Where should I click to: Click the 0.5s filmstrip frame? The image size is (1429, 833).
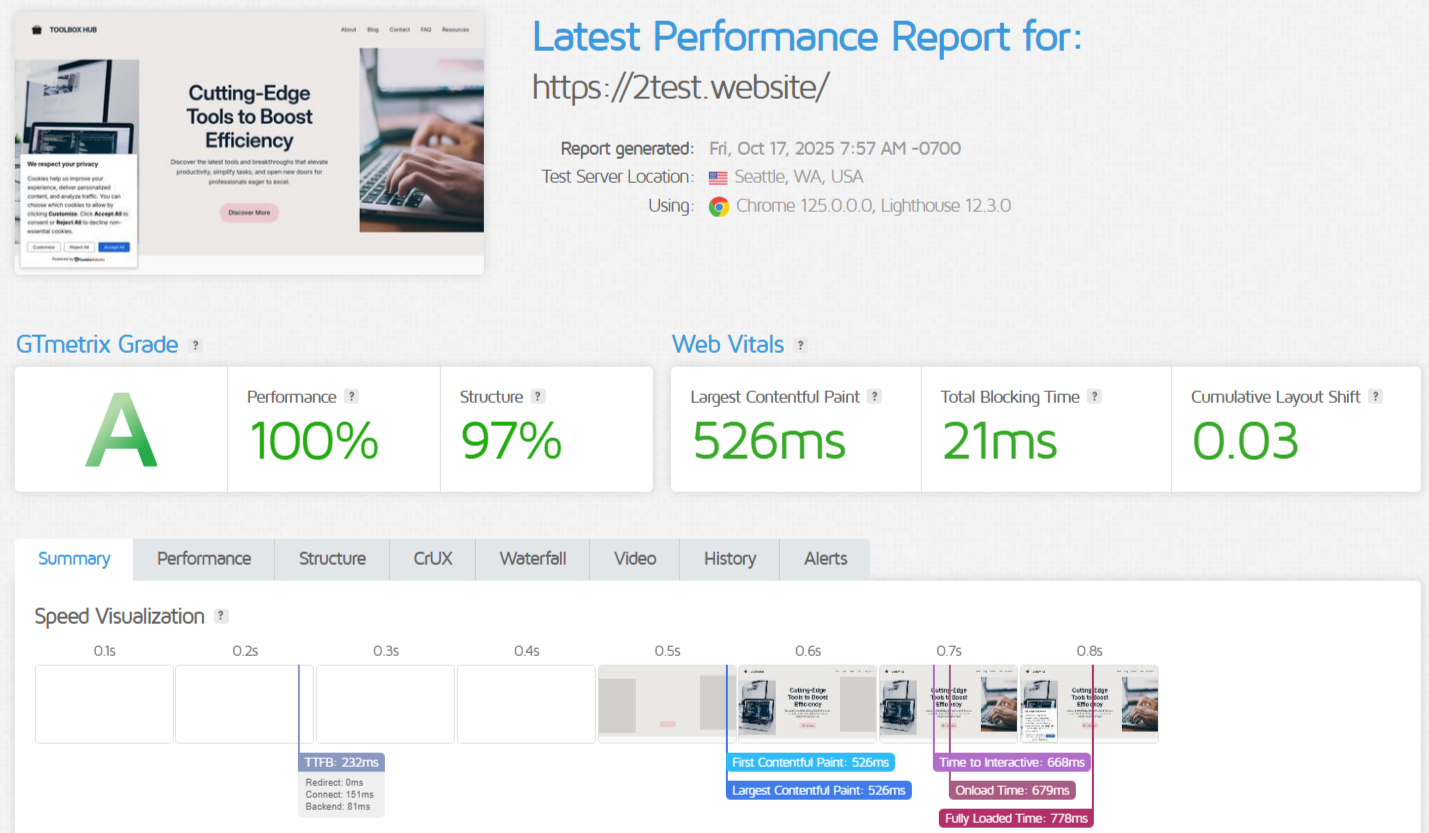pos(667,704)
